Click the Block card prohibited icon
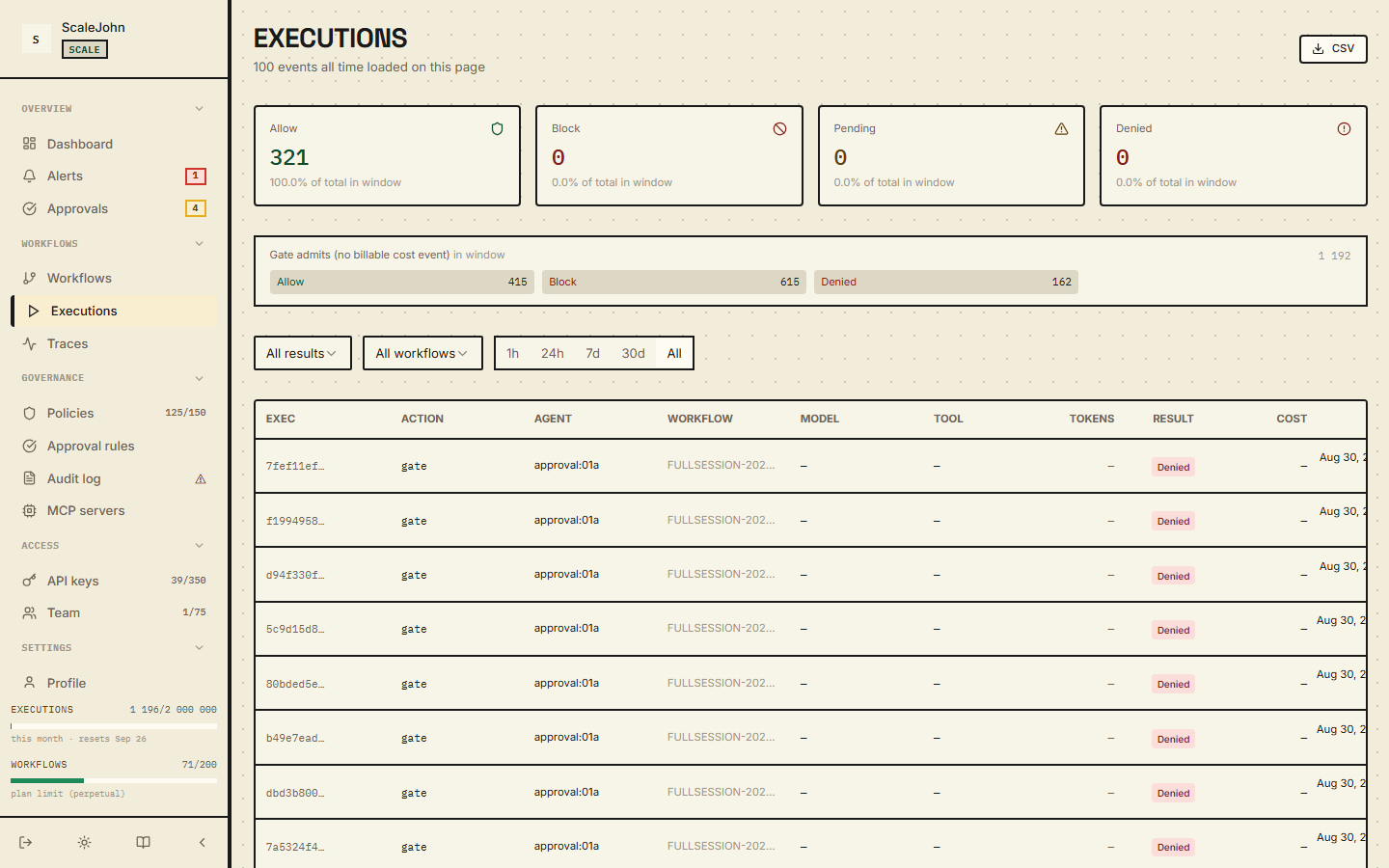Image resolution: width=1389 pixels, height=868 pixels. pos(779,128)
